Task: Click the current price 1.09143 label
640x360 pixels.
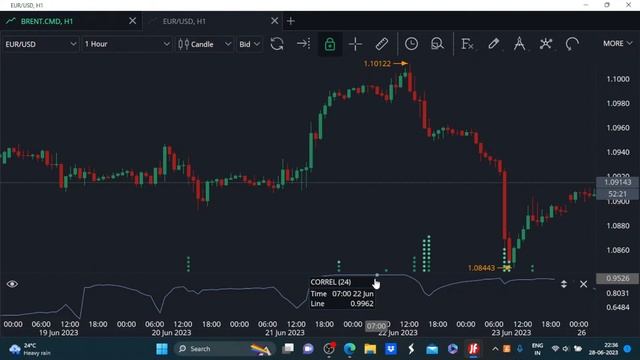Action: (x=618, y=182)
